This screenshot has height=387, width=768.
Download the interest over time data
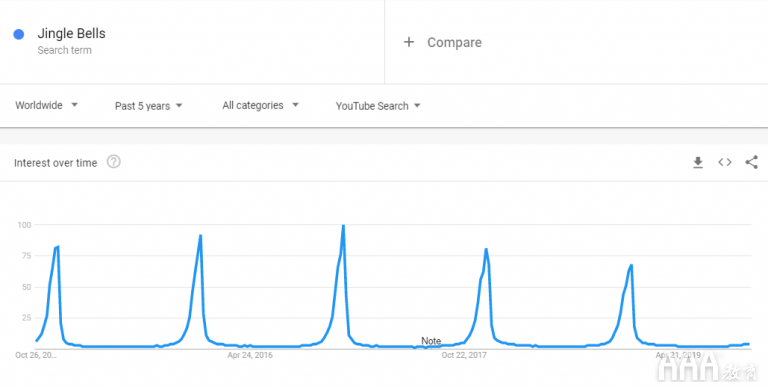698,163
